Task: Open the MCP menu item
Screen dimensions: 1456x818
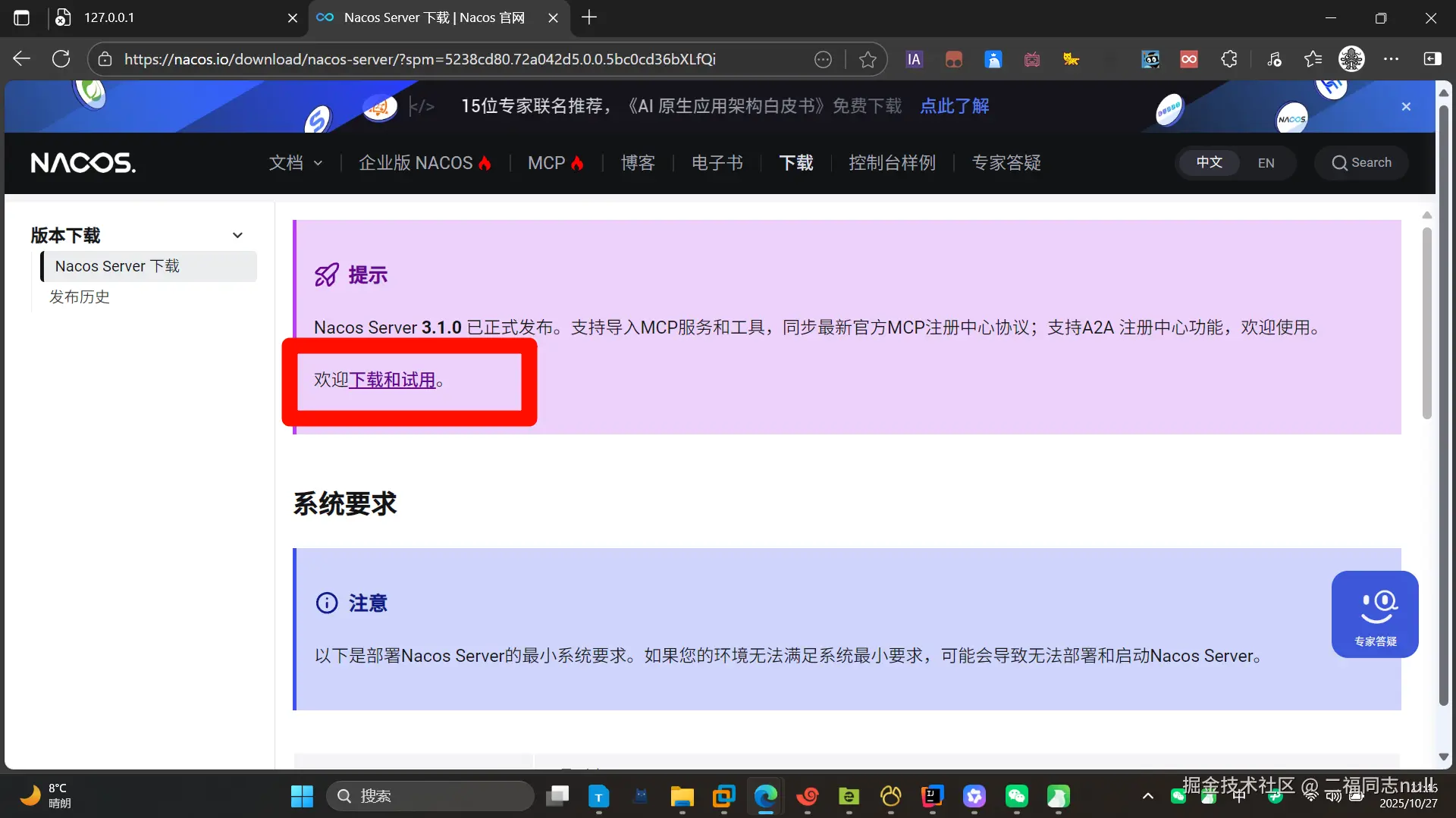Action: pyautogui.click(x=556, y=163)
